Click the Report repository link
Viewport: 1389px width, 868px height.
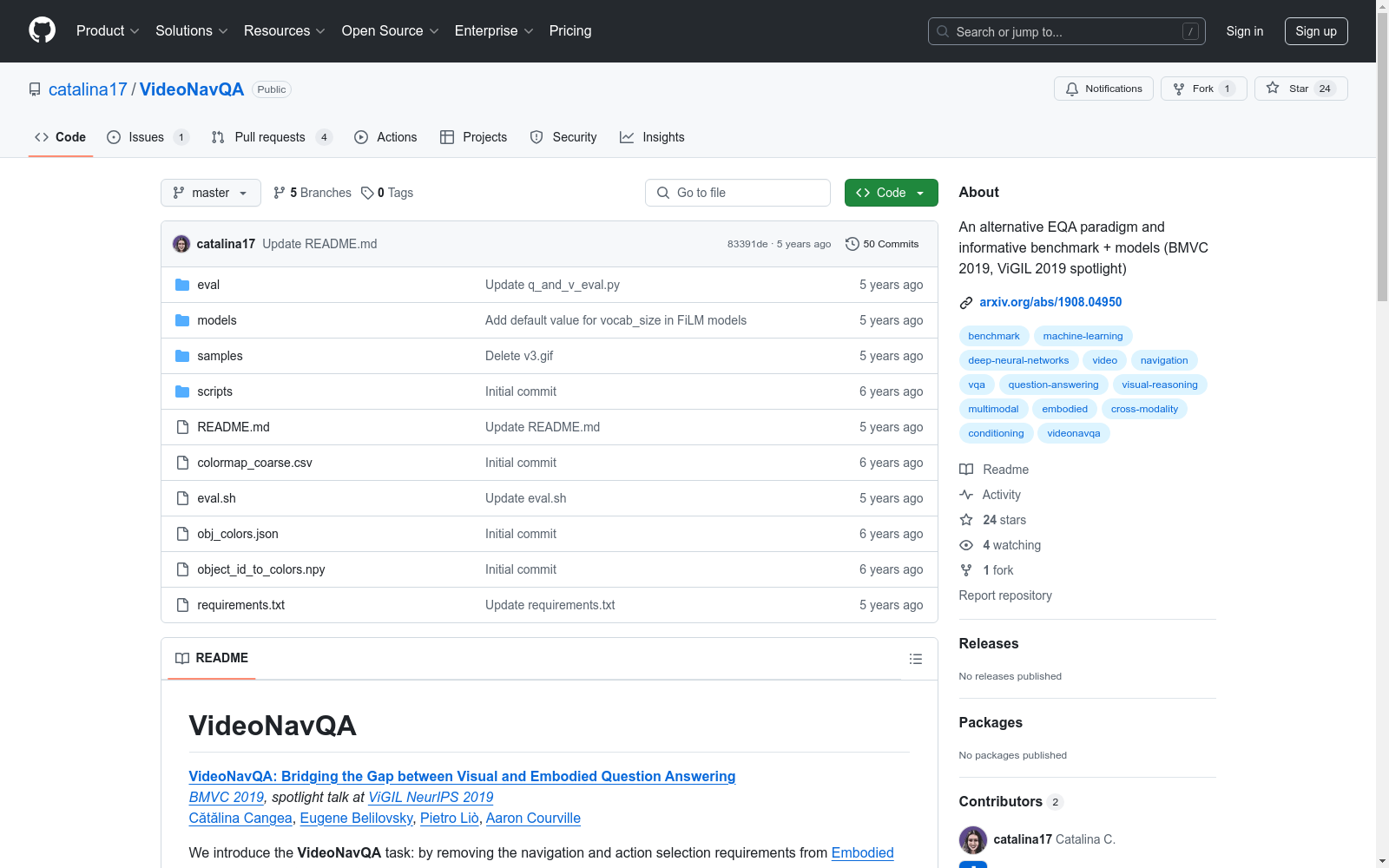[x=1005, y=595]
